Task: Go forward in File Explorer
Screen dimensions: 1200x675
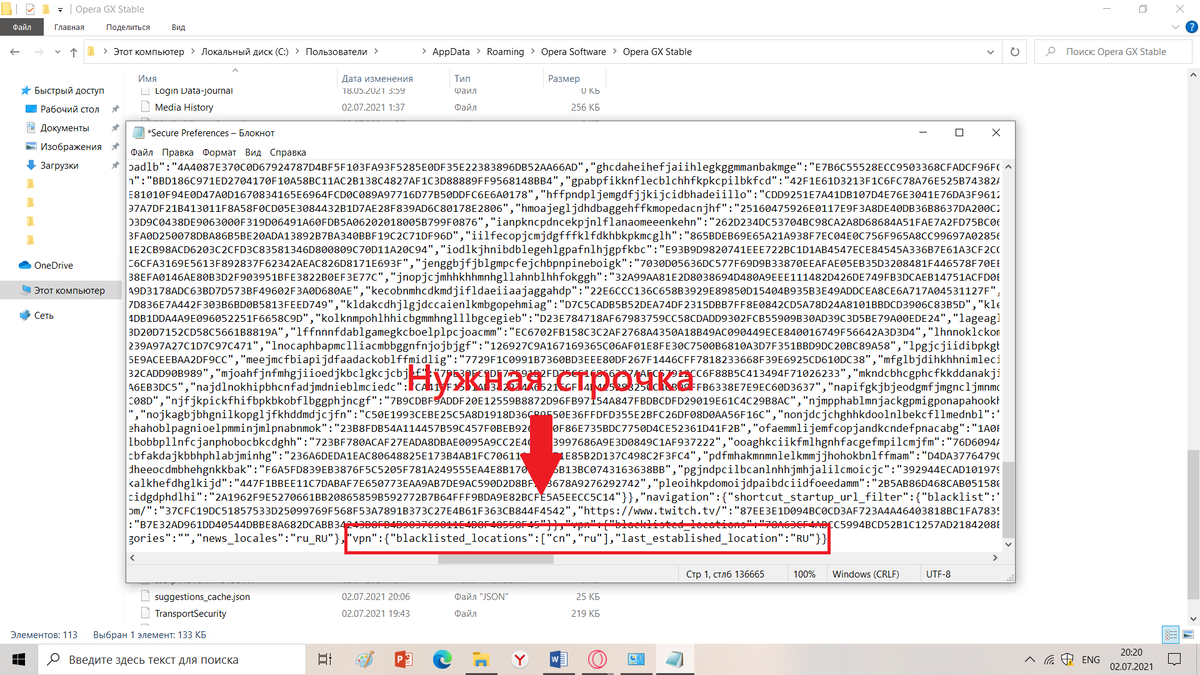Action: click(x=38, y=52)
